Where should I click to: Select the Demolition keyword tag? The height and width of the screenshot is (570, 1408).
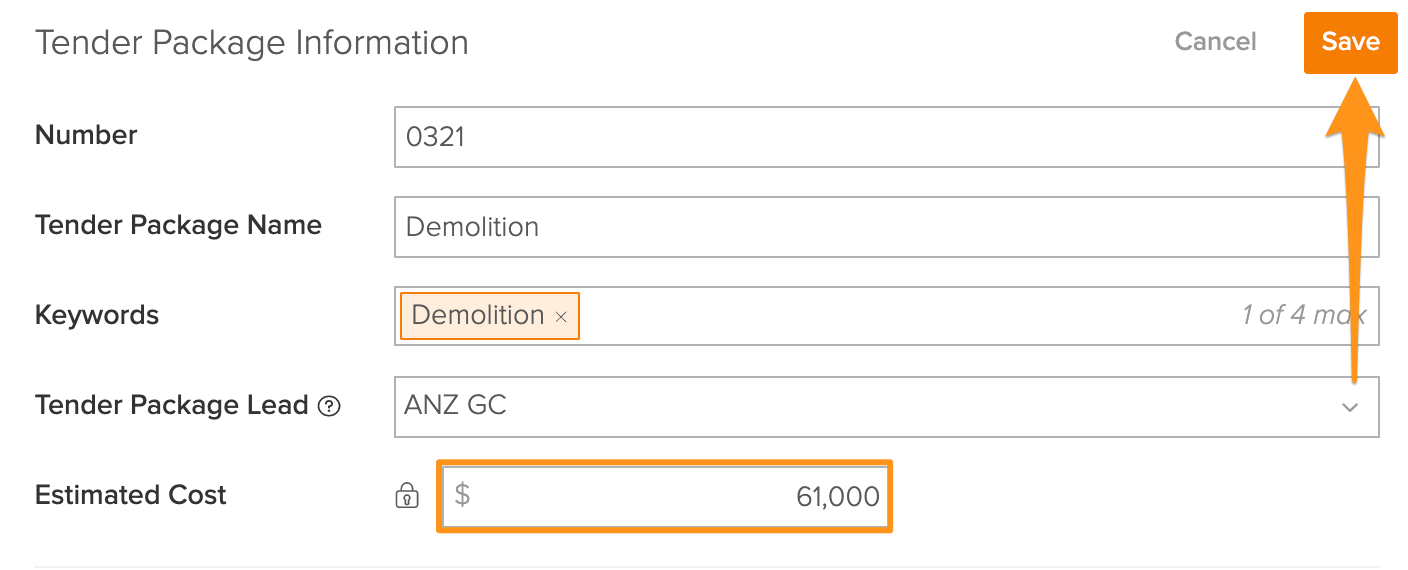(478, 316)
